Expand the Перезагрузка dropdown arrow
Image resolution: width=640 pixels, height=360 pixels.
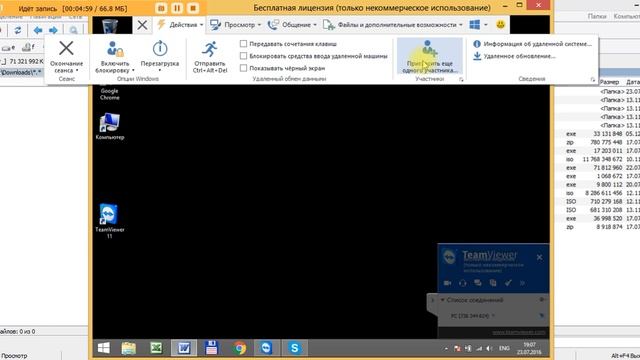(160, 71)
